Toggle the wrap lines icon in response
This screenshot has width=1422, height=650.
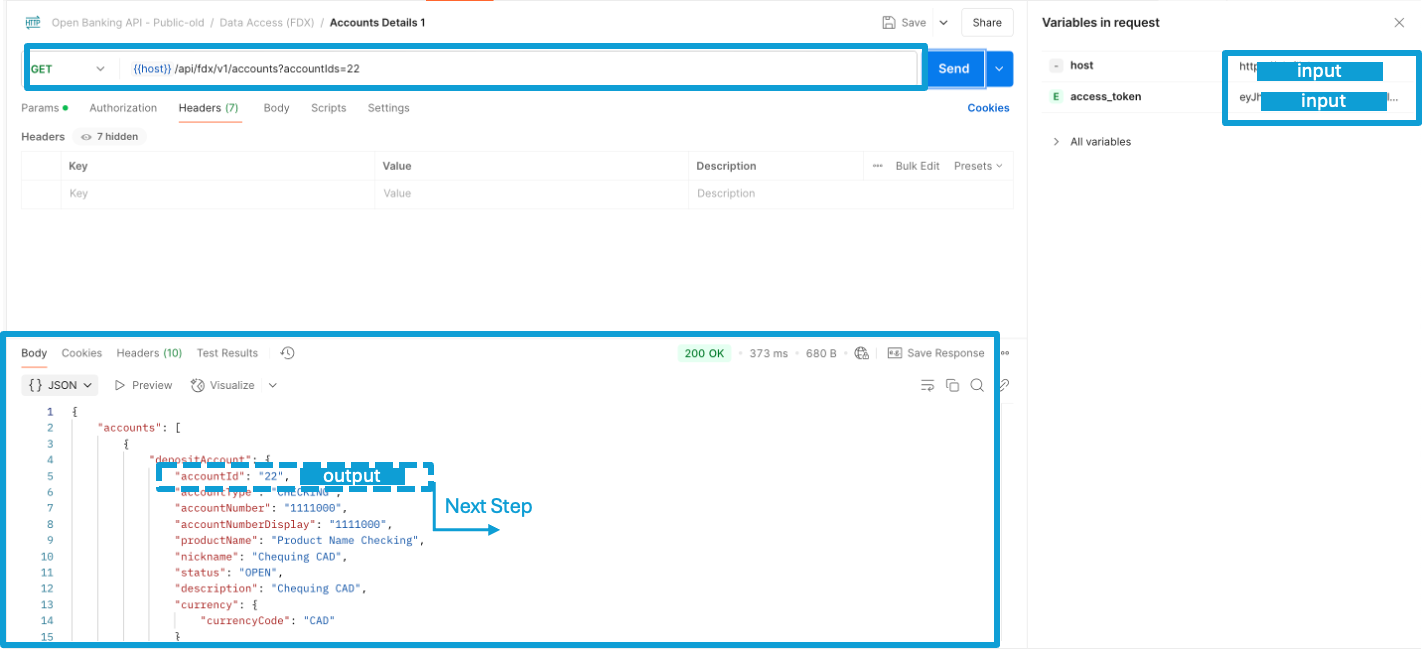[927, 385]
